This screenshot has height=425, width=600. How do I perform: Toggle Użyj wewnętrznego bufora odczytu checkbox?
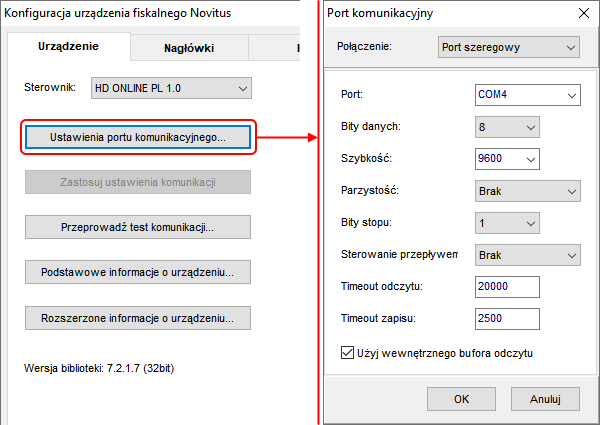pos(347,353)
